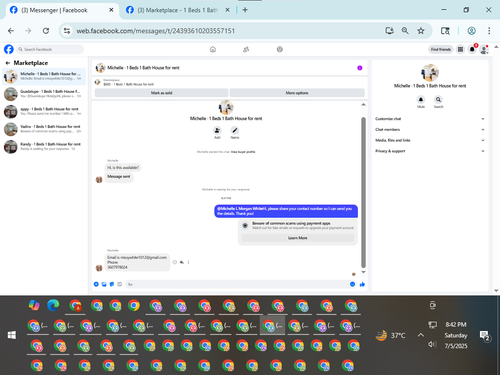View site information icon in address bar

pyautogui.click(x=67, y=31)
